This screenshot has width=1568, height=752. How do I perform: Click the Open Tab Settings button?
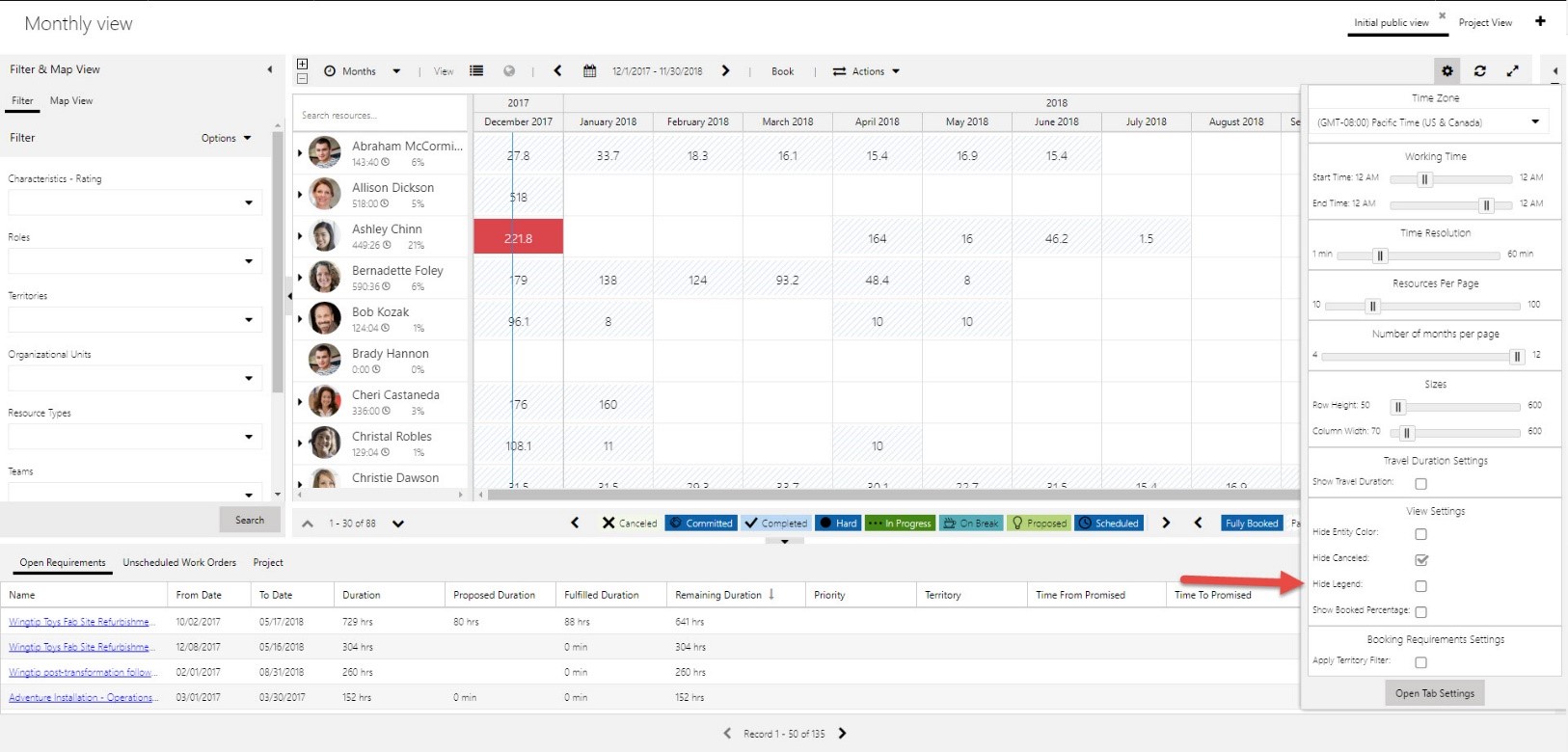(x=1434, y=693)
